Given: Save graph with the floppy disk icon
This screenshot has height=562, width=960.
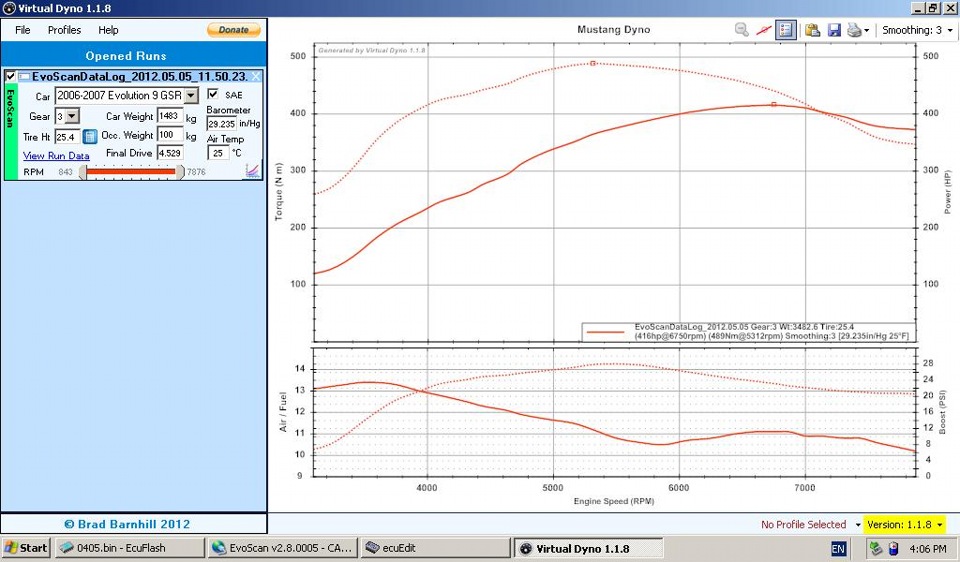Looking at the screenshot, I should (834, 29).
